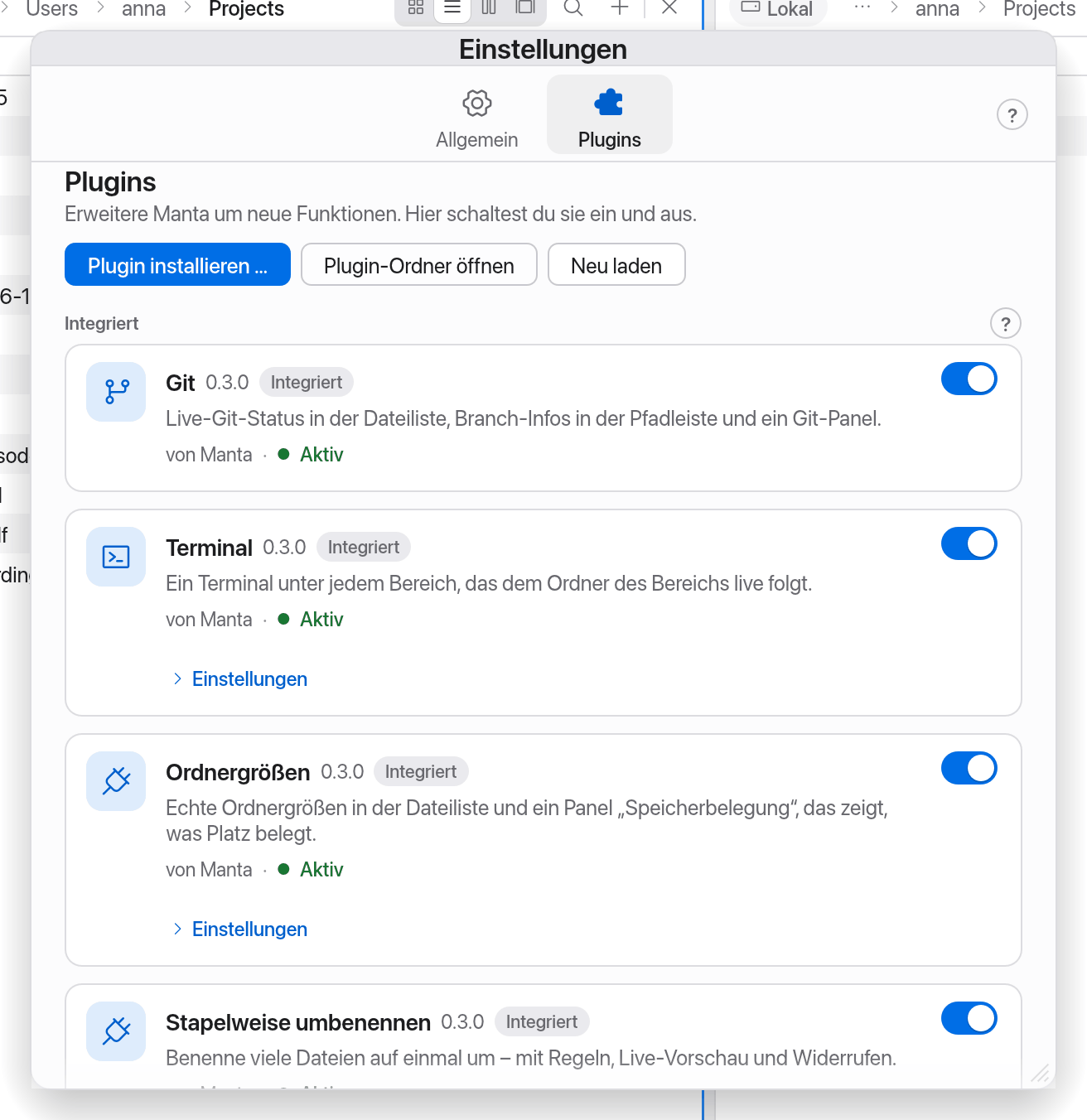Reload plugins with Neu laden
1087x1120 pixels.
click(616, 264)
